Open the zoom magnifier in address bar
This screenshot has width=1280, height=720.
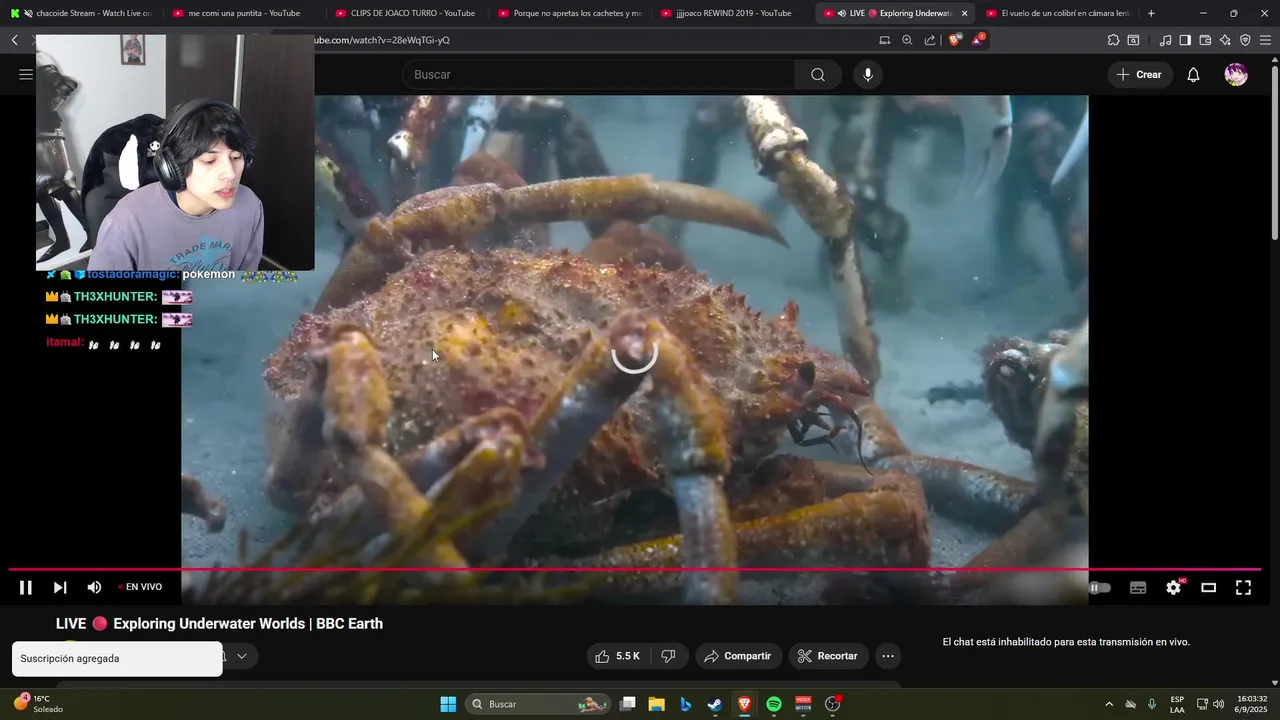tap(907, 40)
